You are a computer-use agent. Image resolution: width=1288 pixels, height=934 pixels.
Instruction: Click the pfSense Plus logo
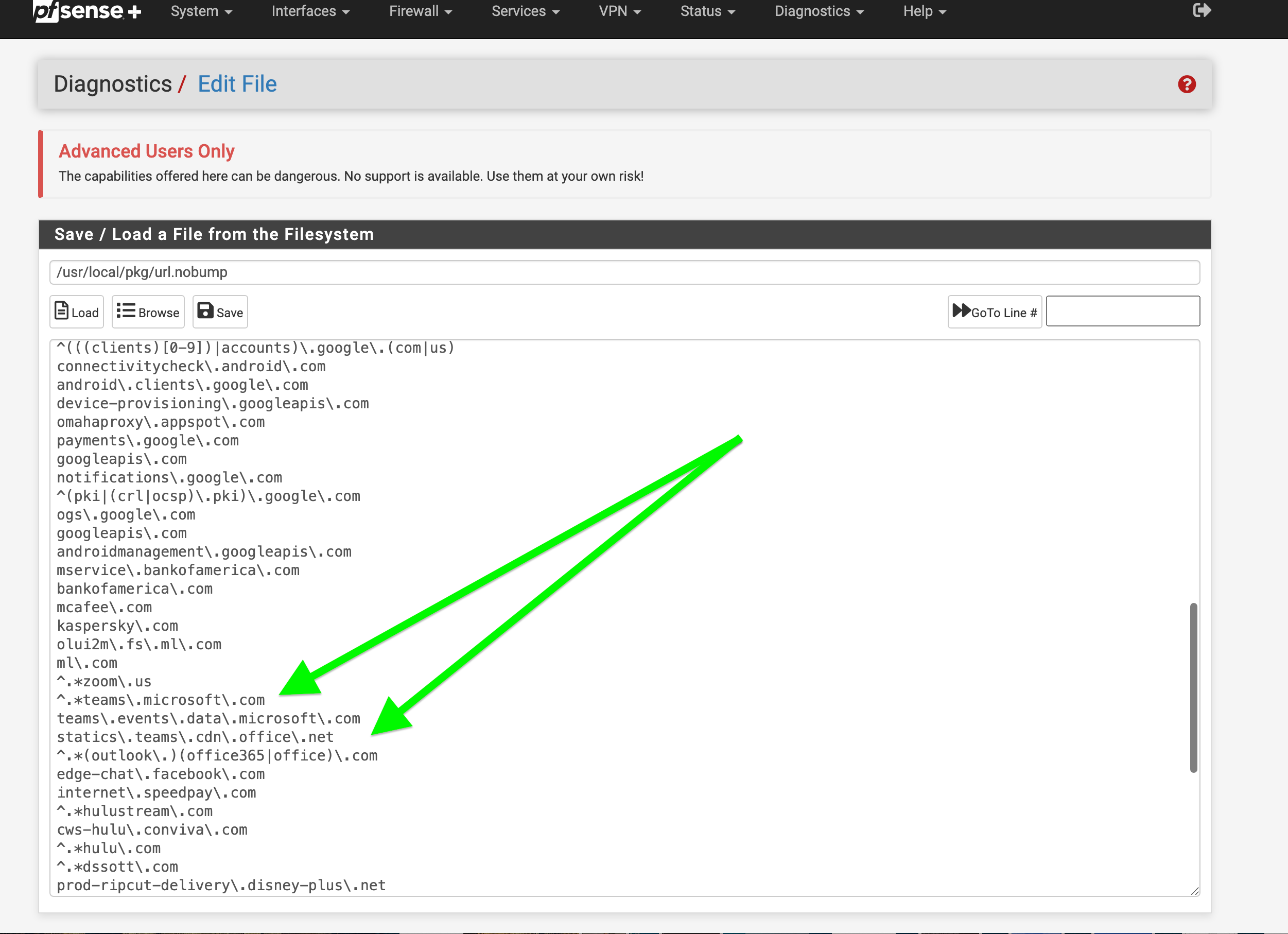click(87, 11)
